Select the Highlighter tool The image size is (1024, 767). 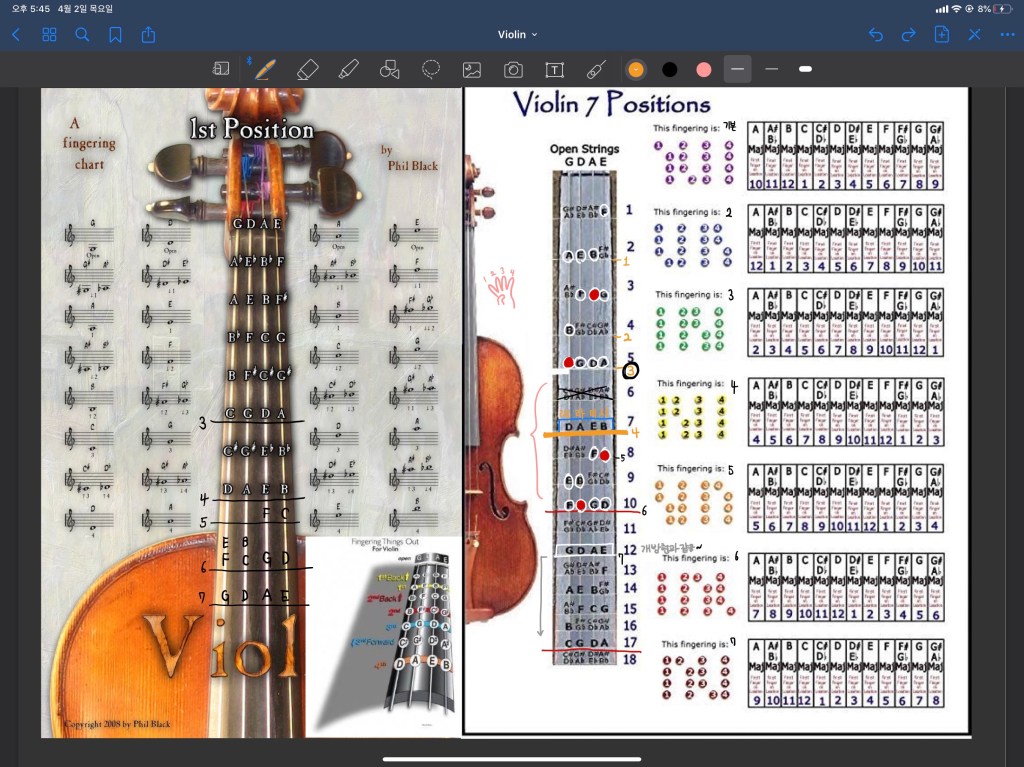pos(348,69)
